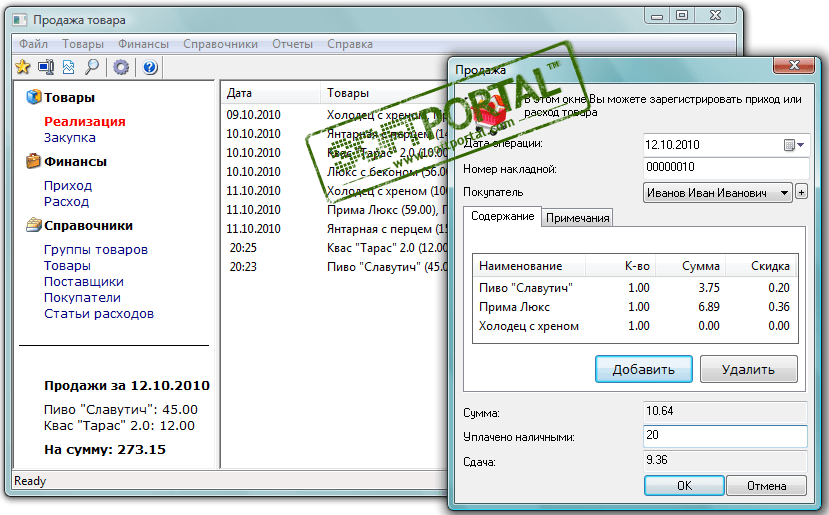Confirm the sale with OK button
This screenshot has height=515, width=829.
click(684, 485)
